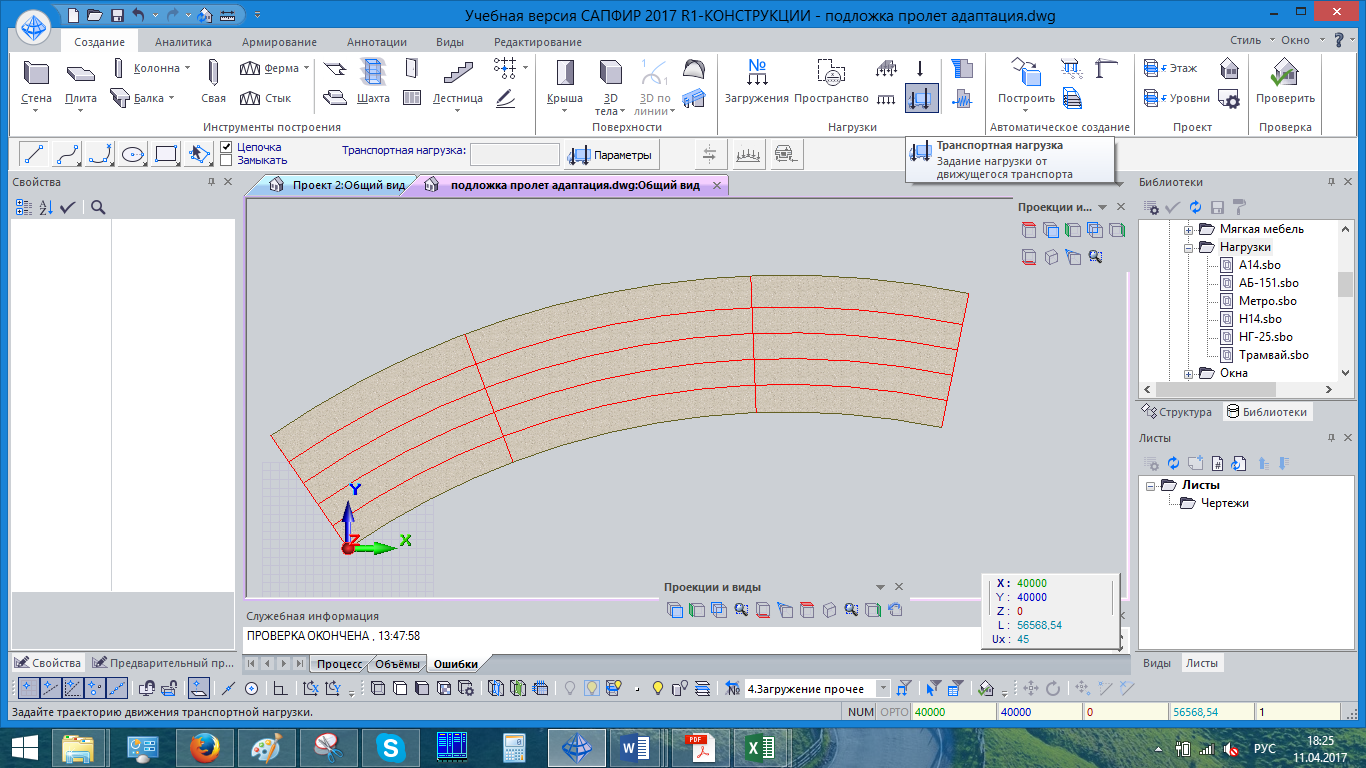Open the load case dropdown 4.Загружение прочее
The image size is (1366, 768).
click(x=883, y=688)
